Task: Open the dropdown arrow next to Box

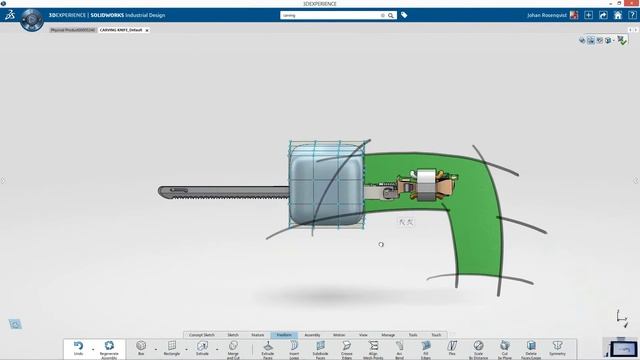Action: [x=156, y=349]
